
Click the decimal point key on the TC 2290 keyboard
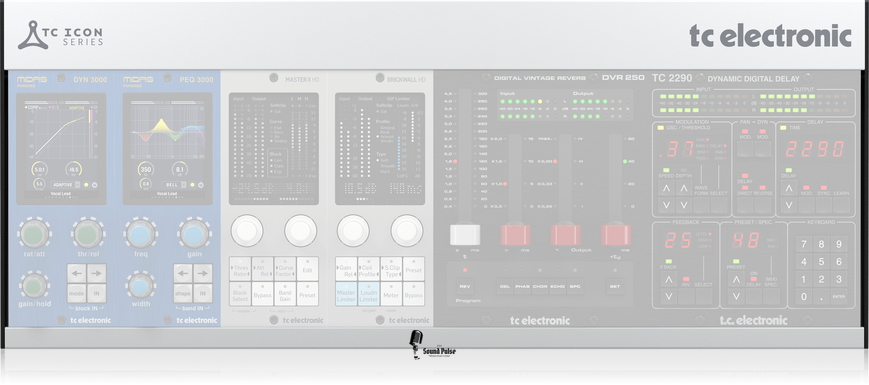[821, 296]
